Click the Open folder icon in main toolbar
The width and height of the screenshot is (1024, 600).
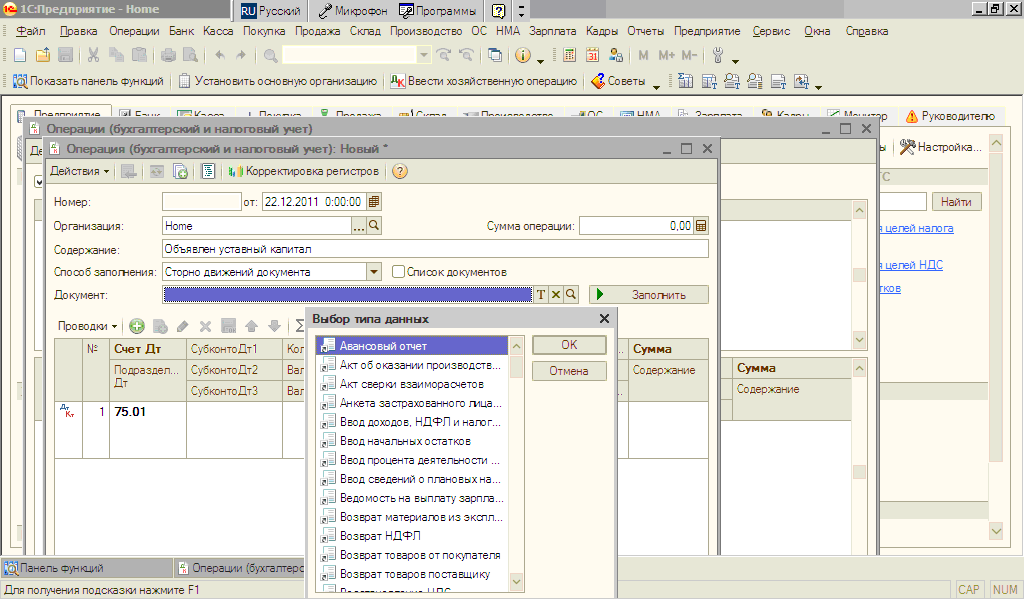tap(43, 55)
